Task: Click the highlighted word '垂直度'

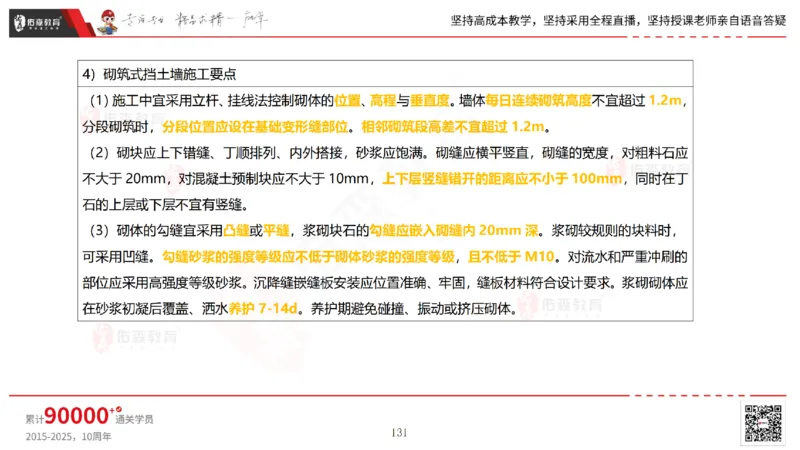Action: coord(430,101)
